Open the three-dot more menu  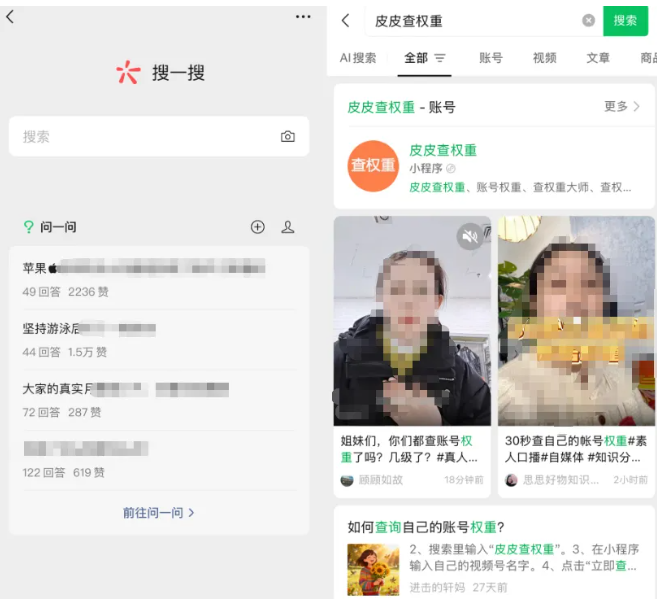pyautogui.click(x=303, y=17)
